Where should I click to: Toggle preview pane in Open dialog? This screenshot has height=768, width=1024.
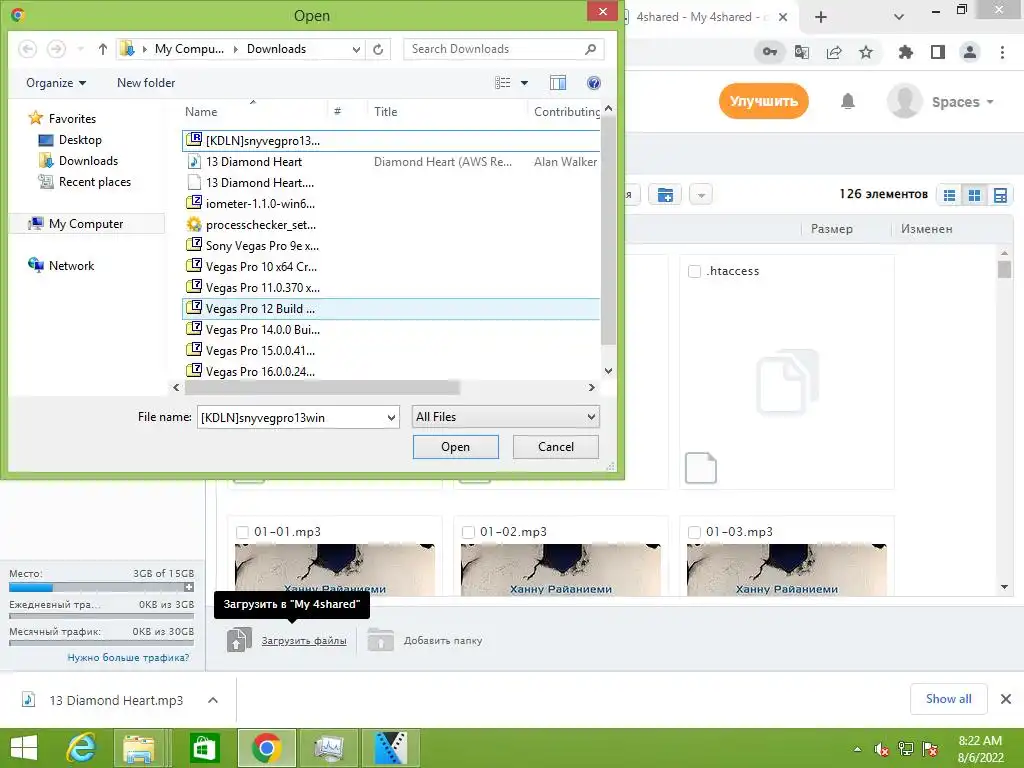[x=558, y=83]
